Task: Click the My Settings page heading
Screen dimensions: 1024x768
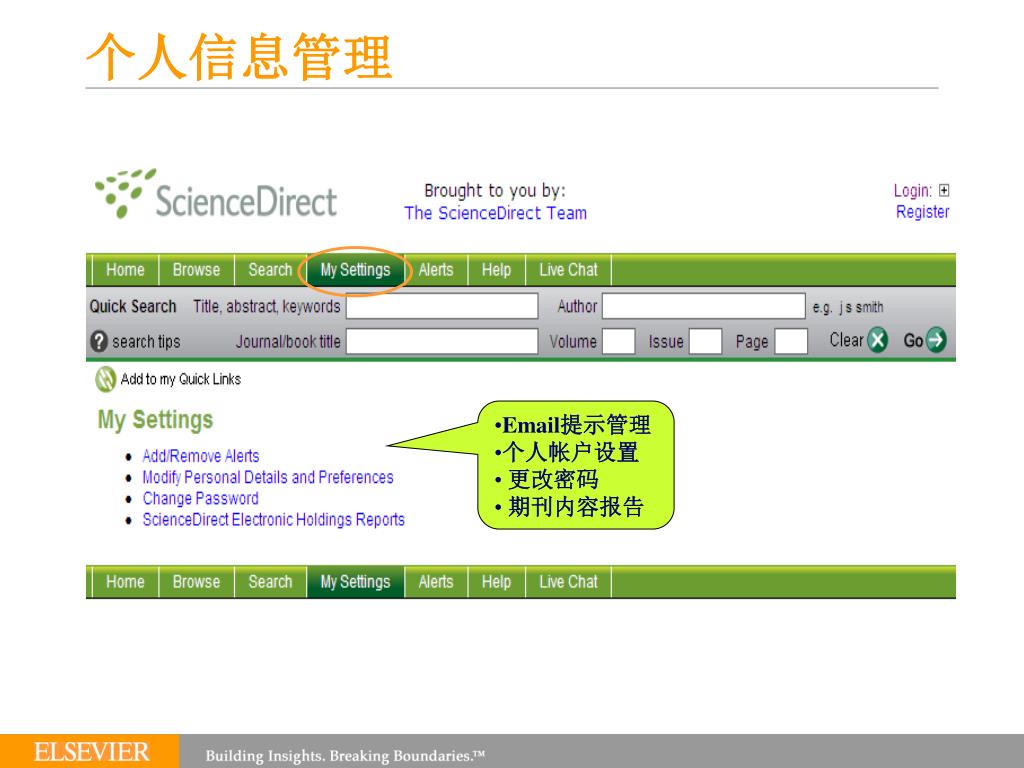Action: click(x=155, y=420)
